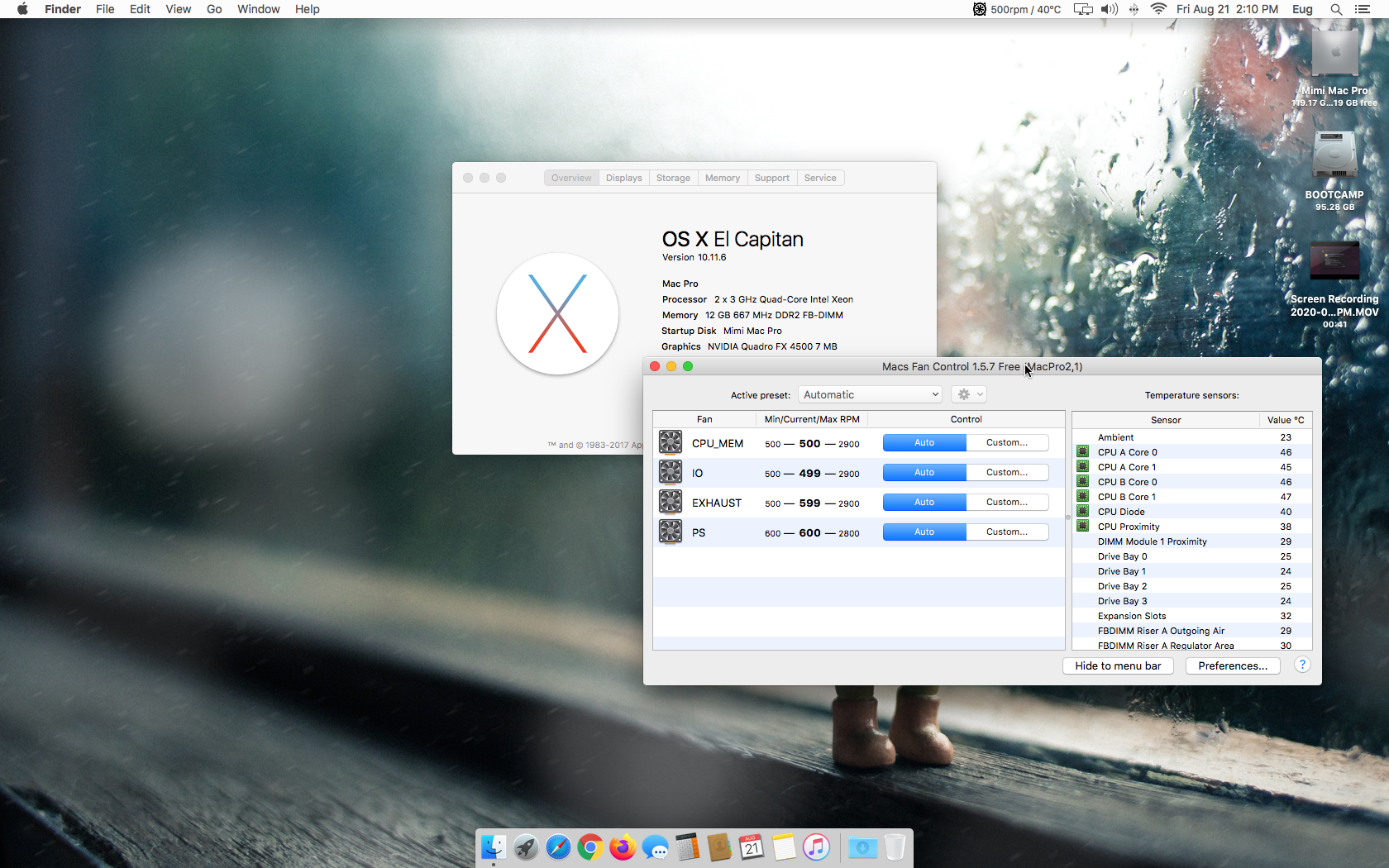Screen dimensions: 1389x868
Task: Open the Apple menu
Action: tap(22, 9)
